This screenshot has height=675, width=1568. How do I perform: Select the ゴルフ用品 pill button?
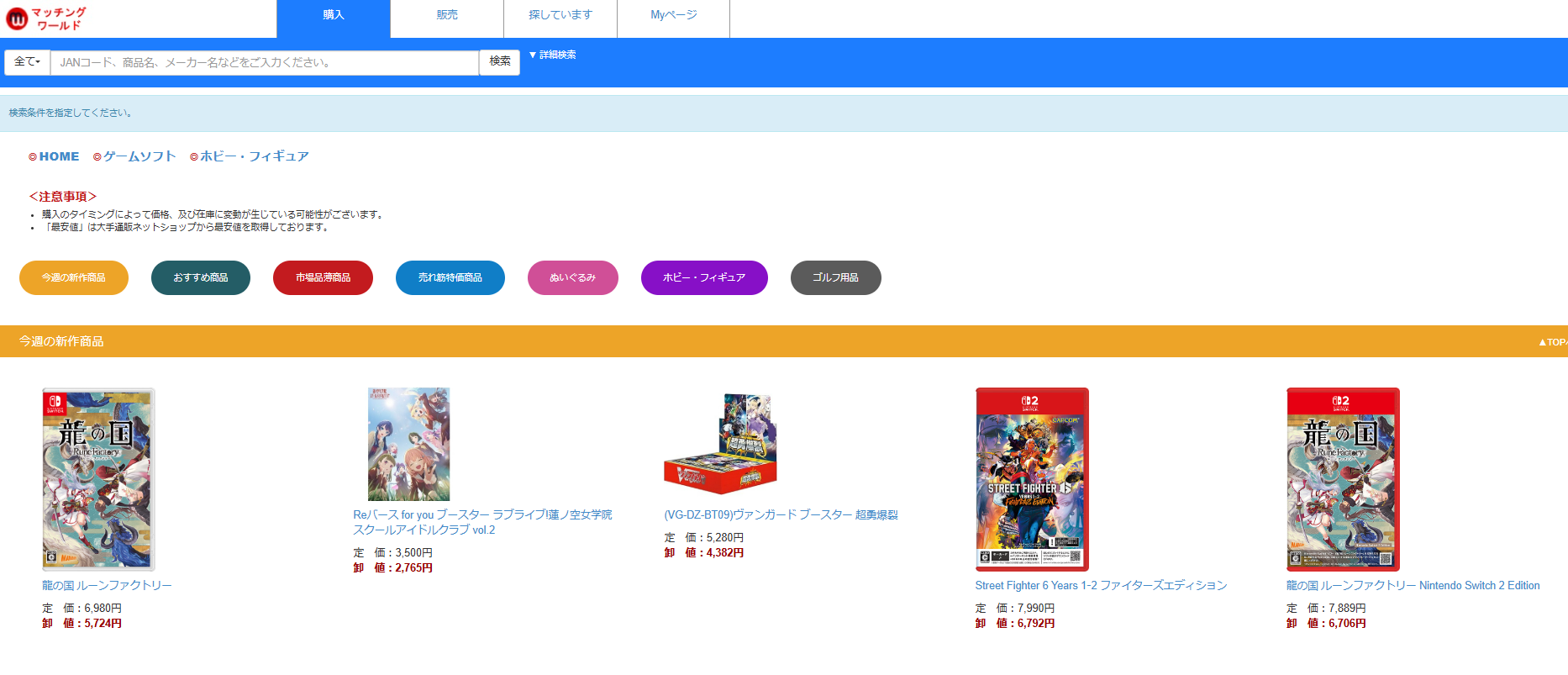click(836, 277)
